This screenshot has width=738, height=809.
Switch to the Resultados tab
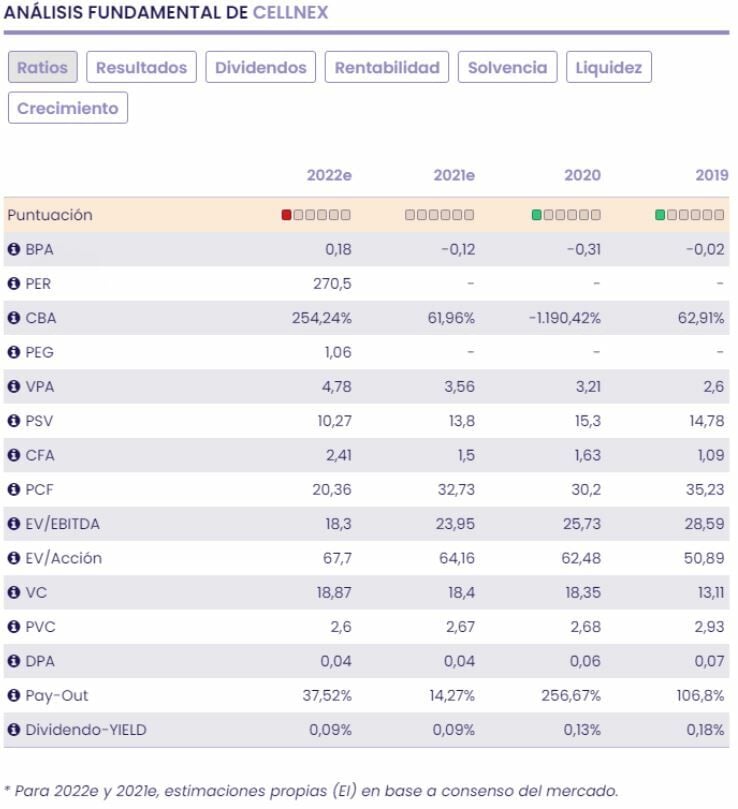142,68
